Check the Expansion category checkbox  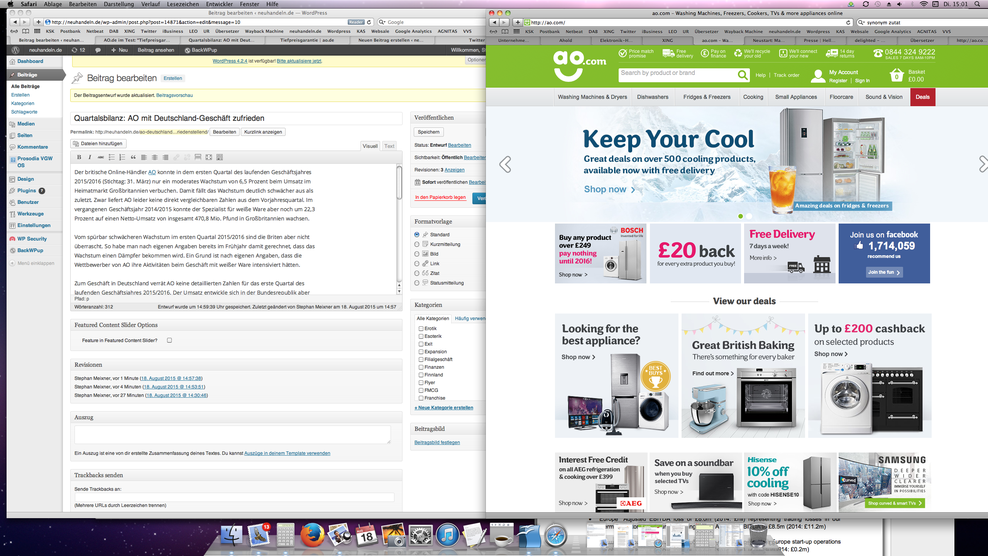click(x=421, y=352)
